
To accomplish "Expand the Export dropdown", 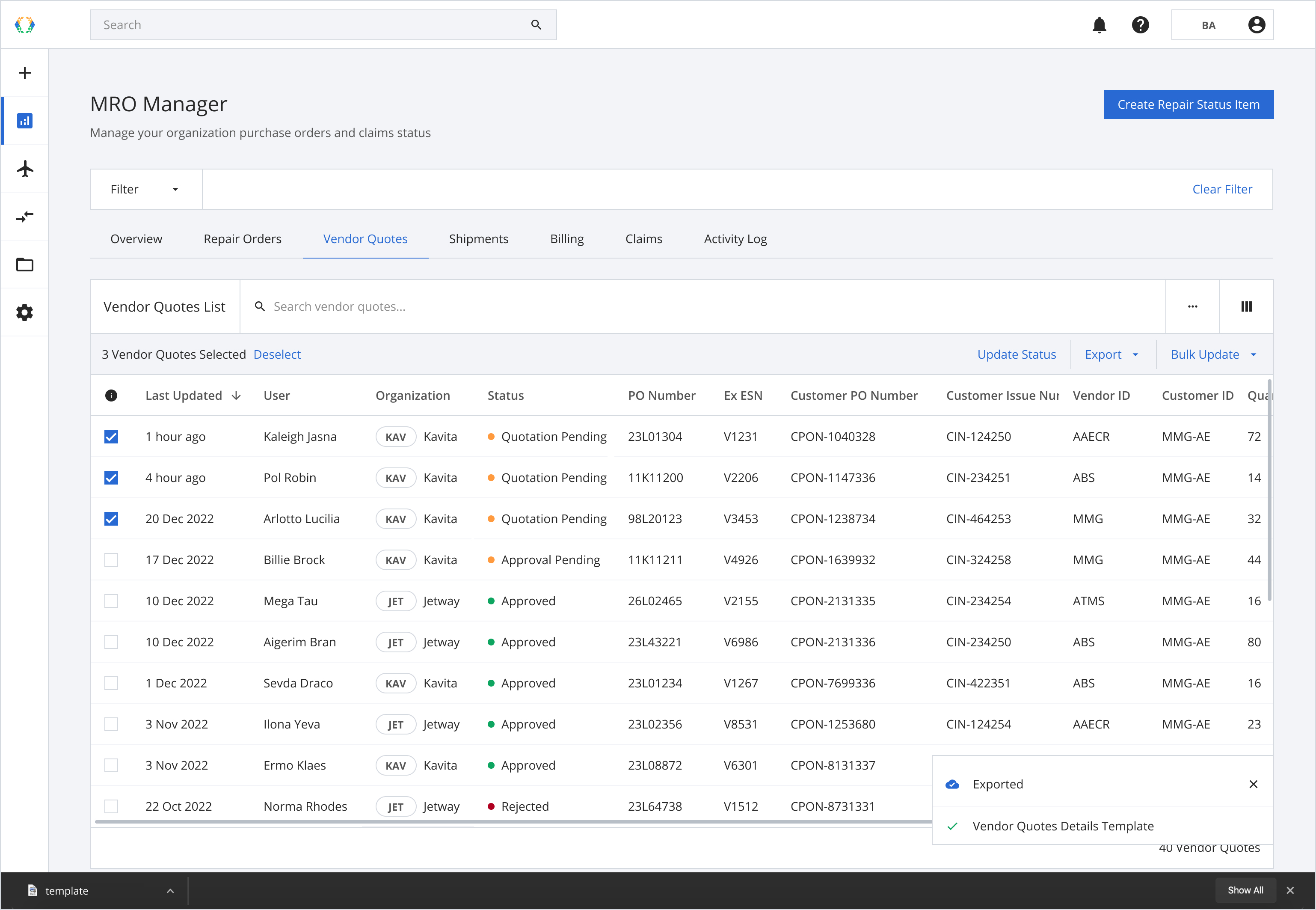I will (x=1112, y=355).
